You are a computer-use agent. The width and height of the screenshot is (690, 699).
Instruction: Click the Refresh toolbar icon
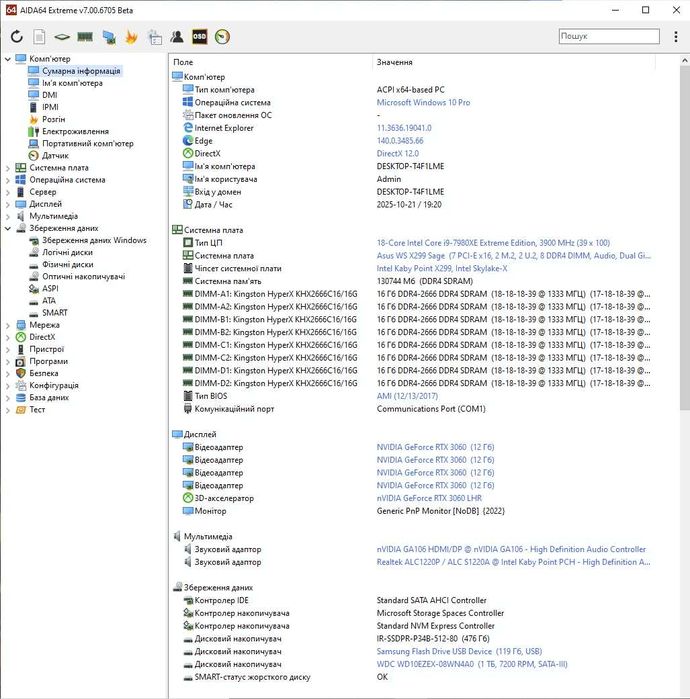pos(17,37)
